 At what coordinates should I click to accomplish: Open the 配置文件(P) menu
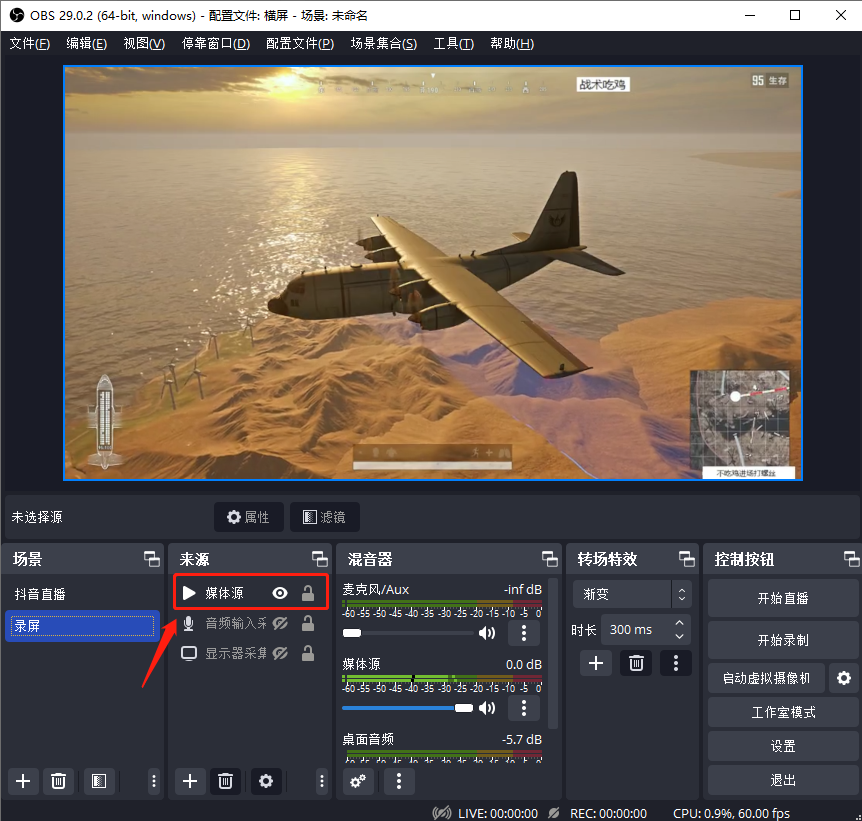point(300,43)
